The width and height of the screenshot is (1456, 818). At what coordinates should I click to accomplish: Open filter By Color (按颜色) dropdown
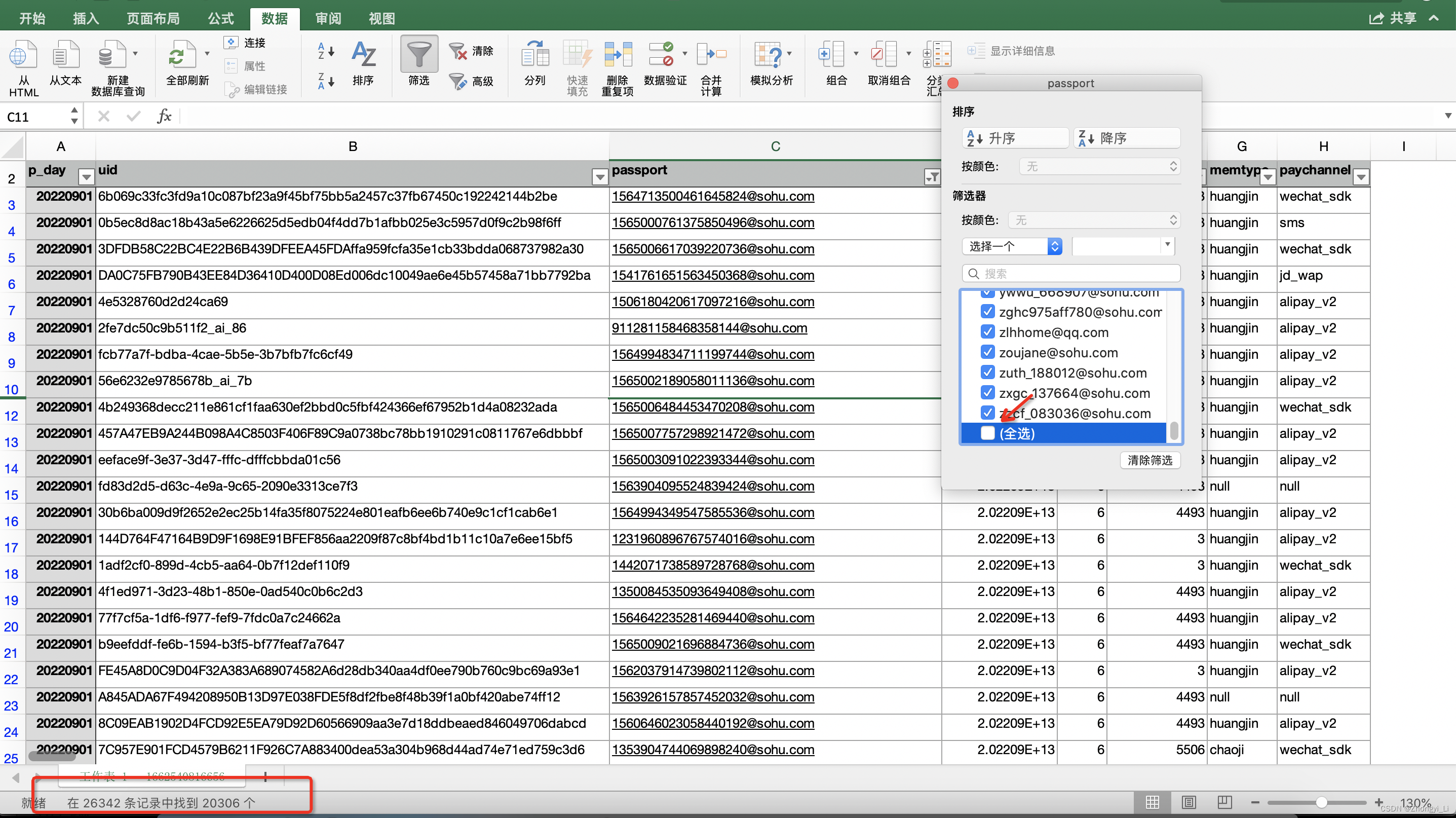click(1094, 220)
